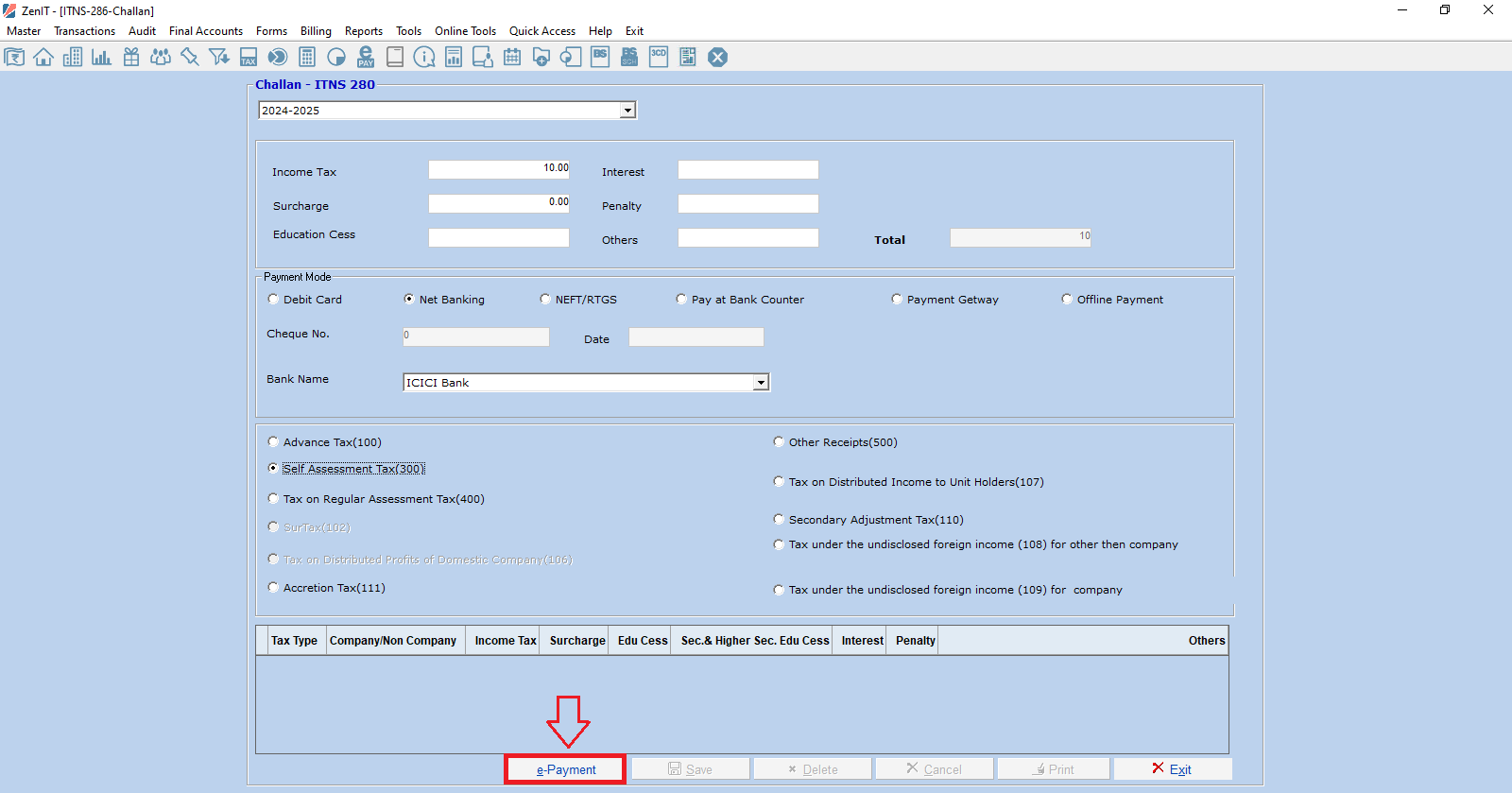The width and height of the screenshot is (1512, 793).
Task: Click the gift box toolbar icon
Action: [131, 57]
